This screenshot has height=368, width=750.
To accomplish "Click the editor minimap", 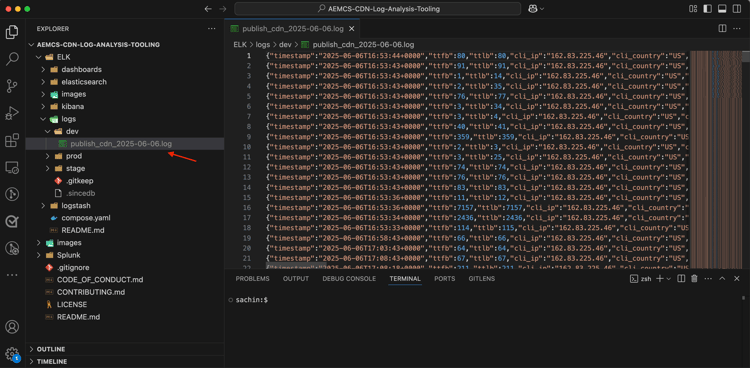I will (715, 158).
